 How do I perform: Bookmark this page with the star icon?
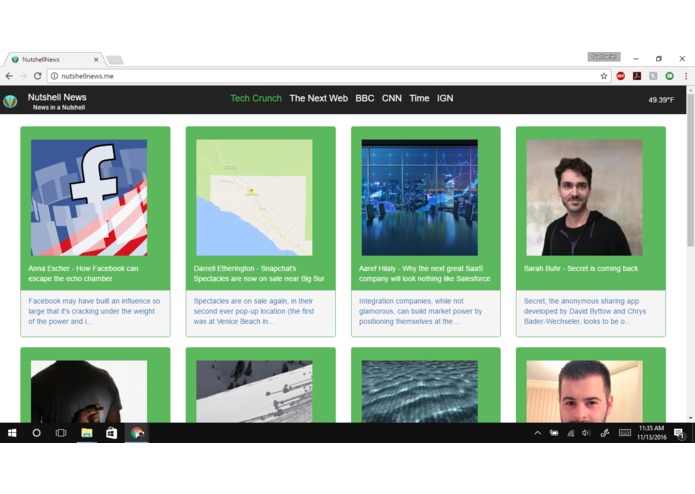[x=604, y=76]
